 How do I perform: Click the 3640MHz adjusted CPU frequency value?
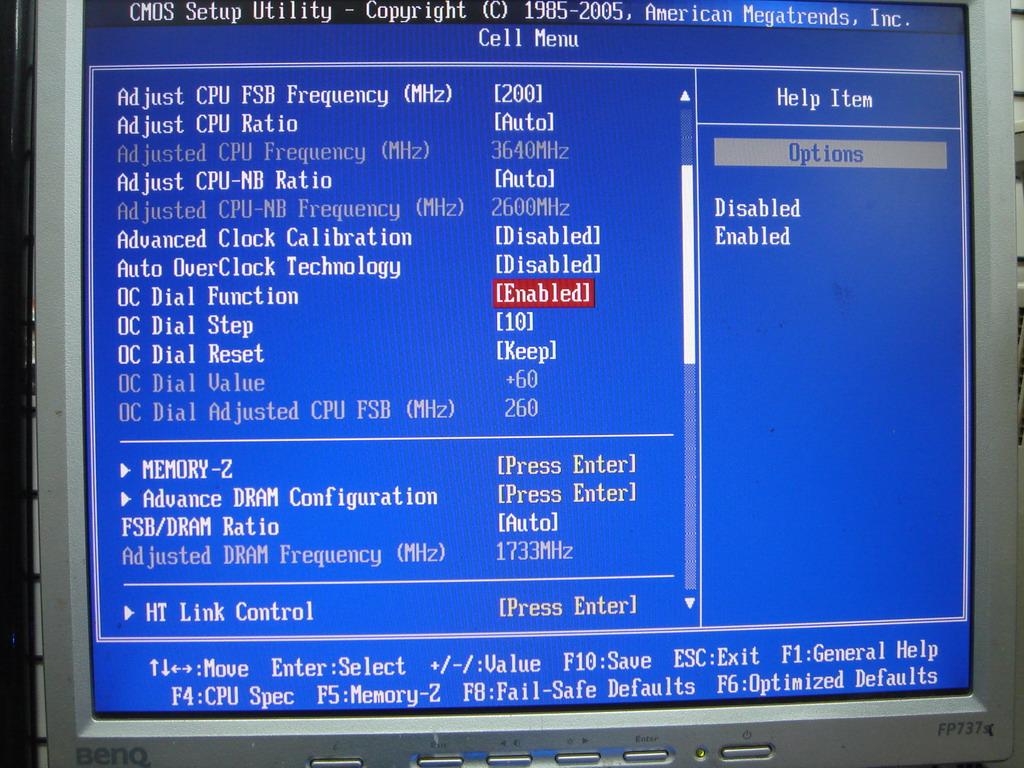(x=530, y=151)
